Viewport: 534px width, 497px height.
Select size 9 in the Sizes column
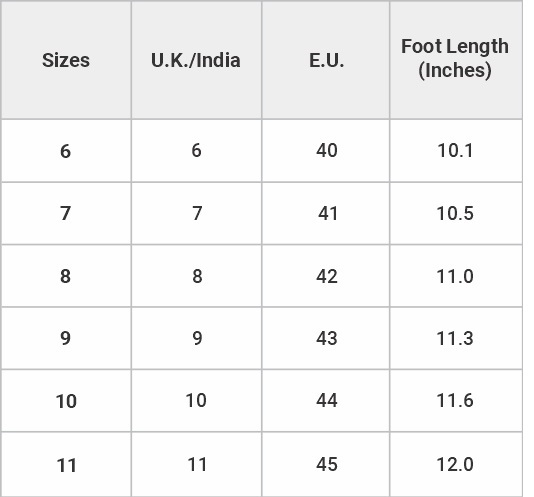[65, 338]
